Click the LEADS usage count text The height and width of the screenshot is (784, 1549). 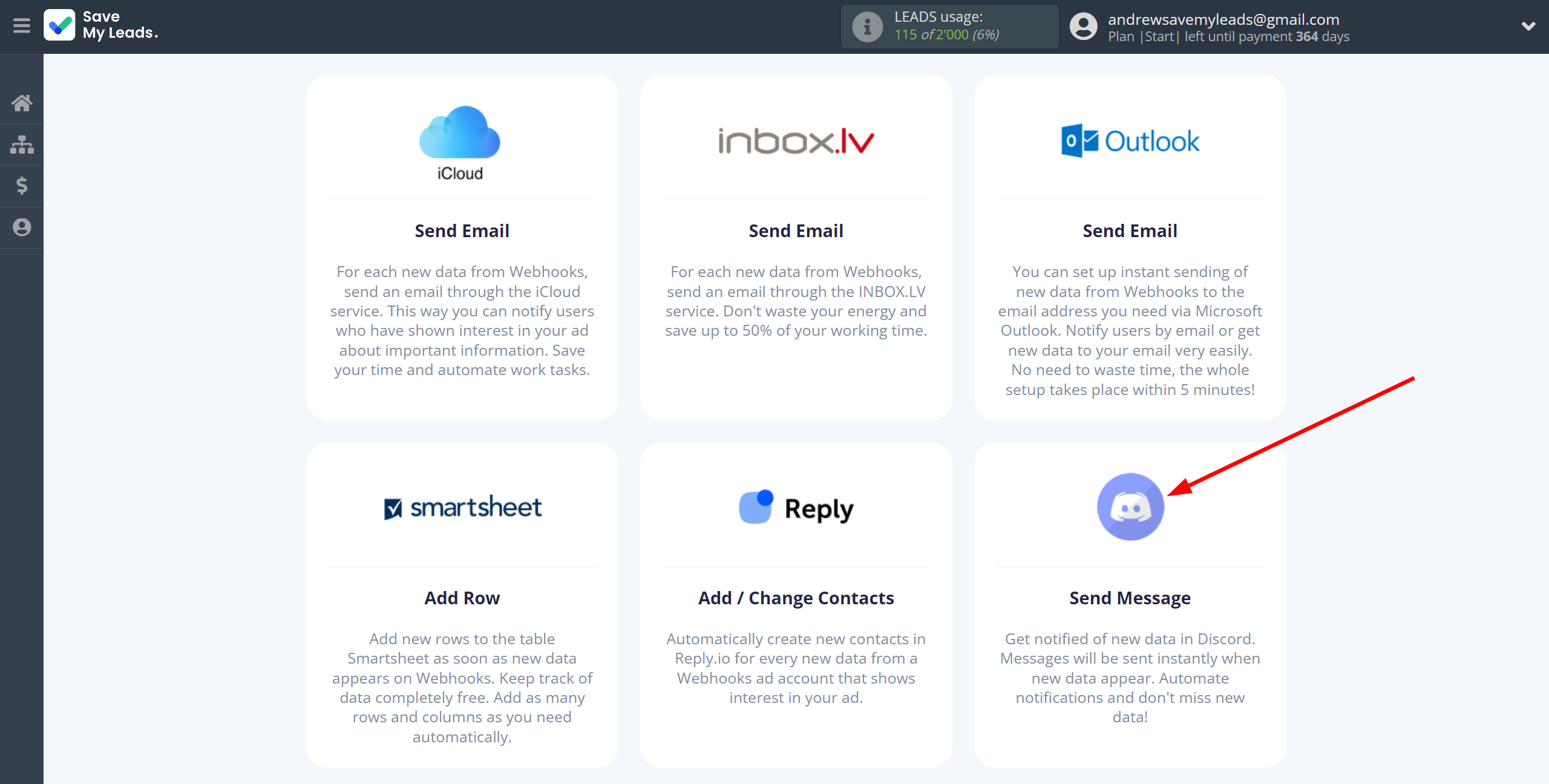pos(947,35)
